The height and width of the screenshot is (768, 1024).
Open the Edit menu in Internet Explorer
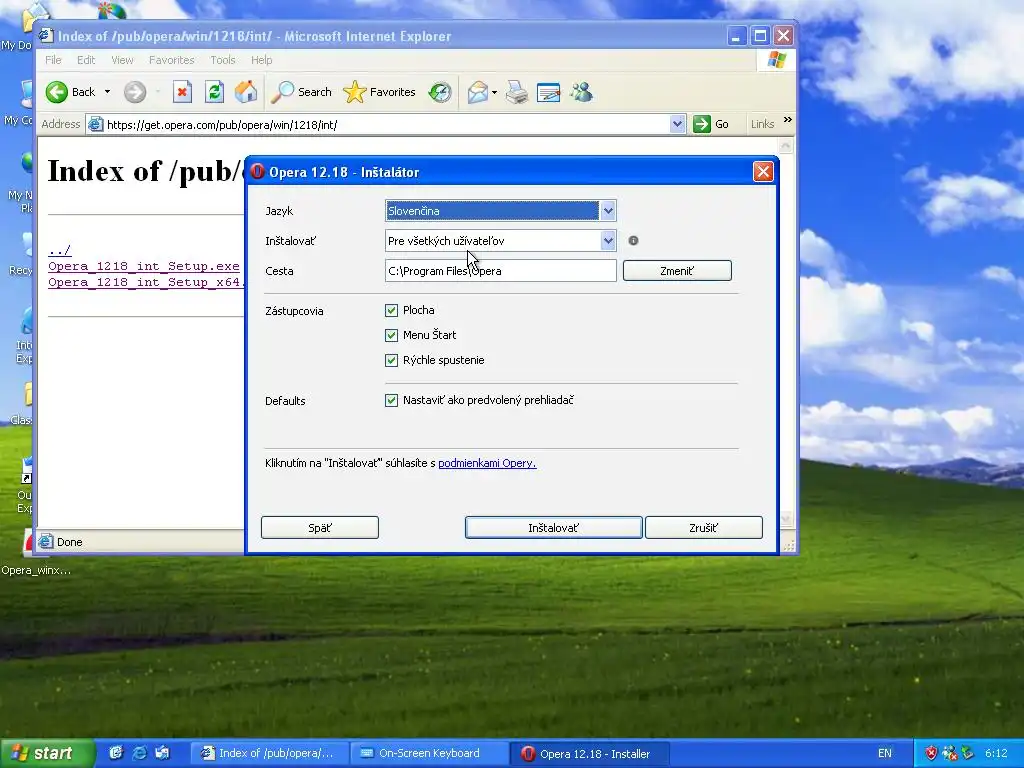(86, 60)
